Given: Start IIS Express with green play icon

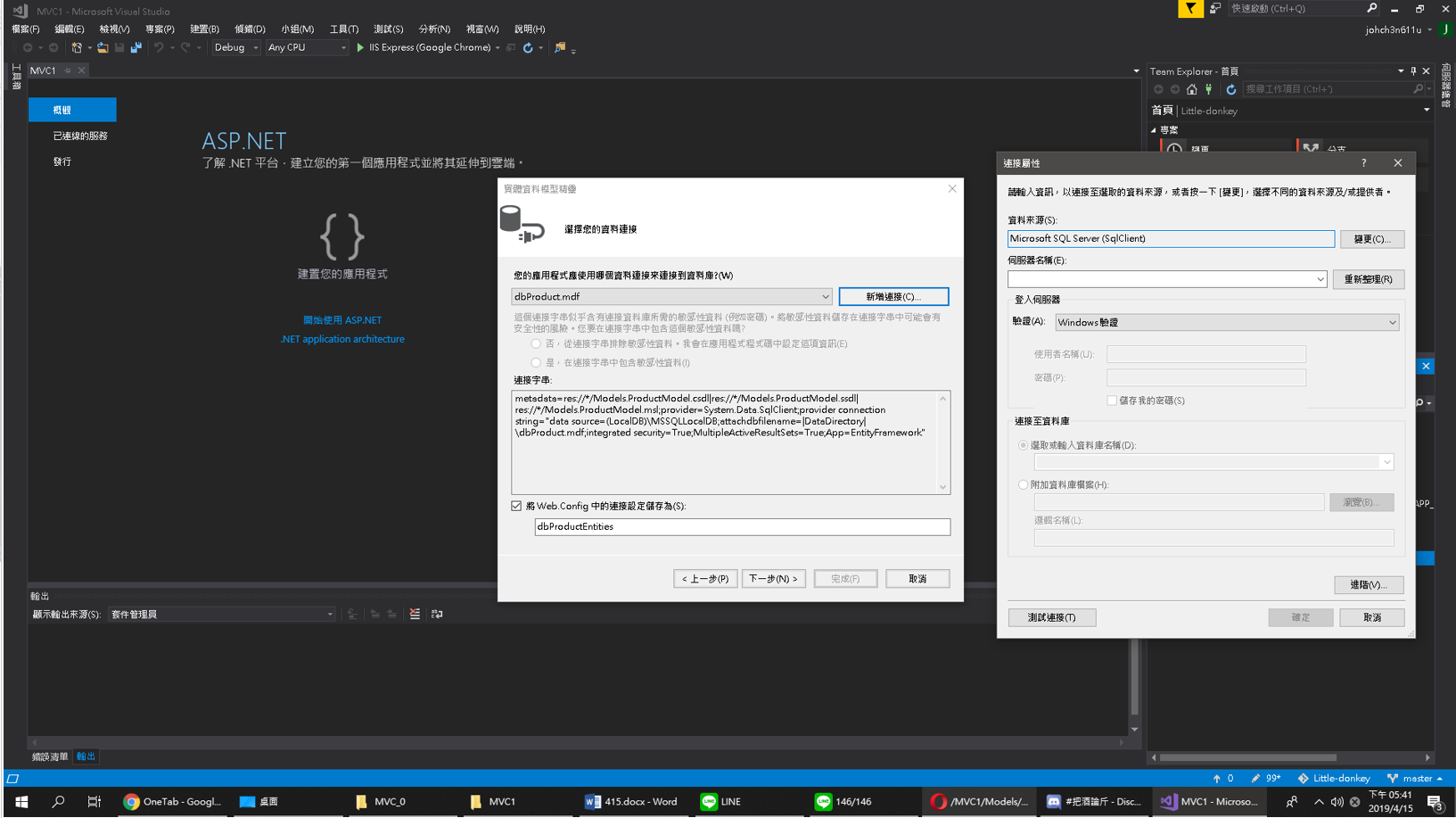Looking at the screenshot, I should 360,47.
